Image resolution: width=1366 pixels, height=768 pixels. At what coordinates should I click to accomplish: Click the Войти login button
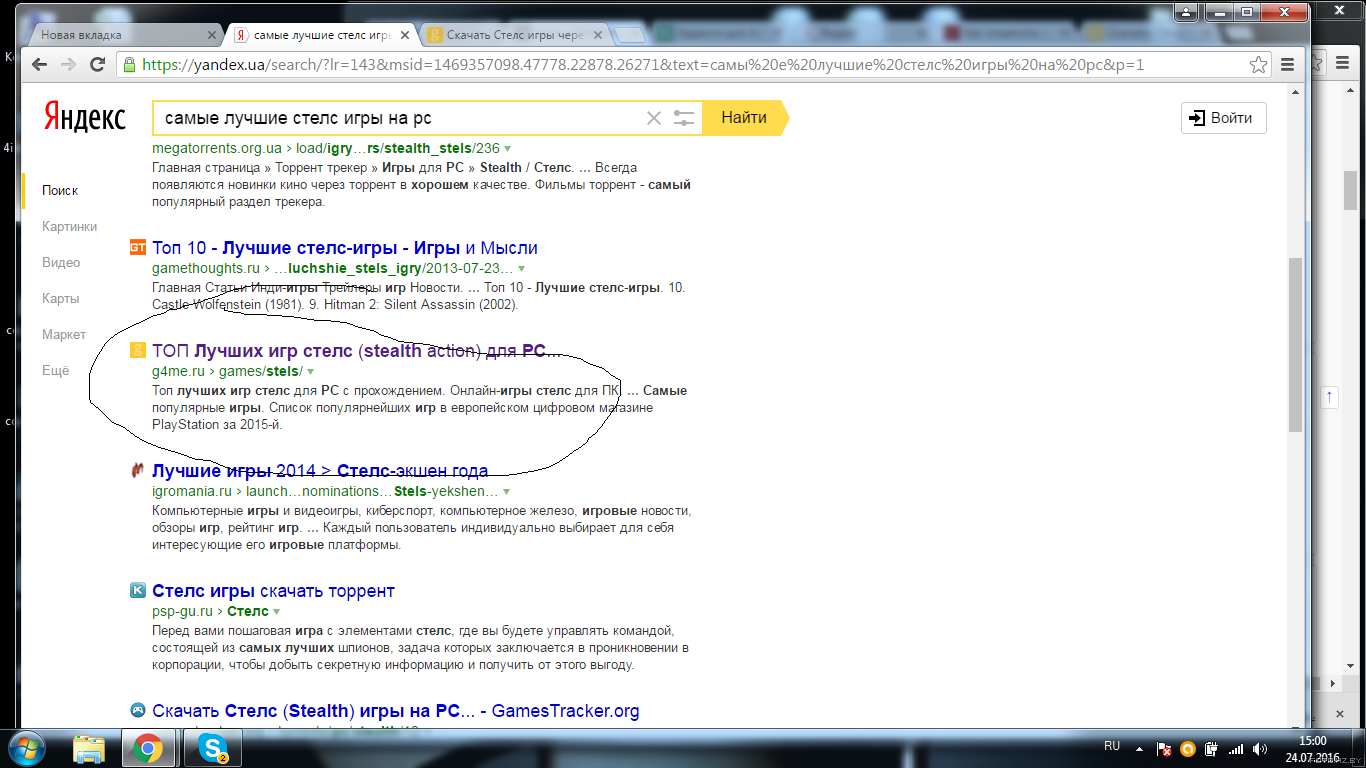click(1223, 118)
